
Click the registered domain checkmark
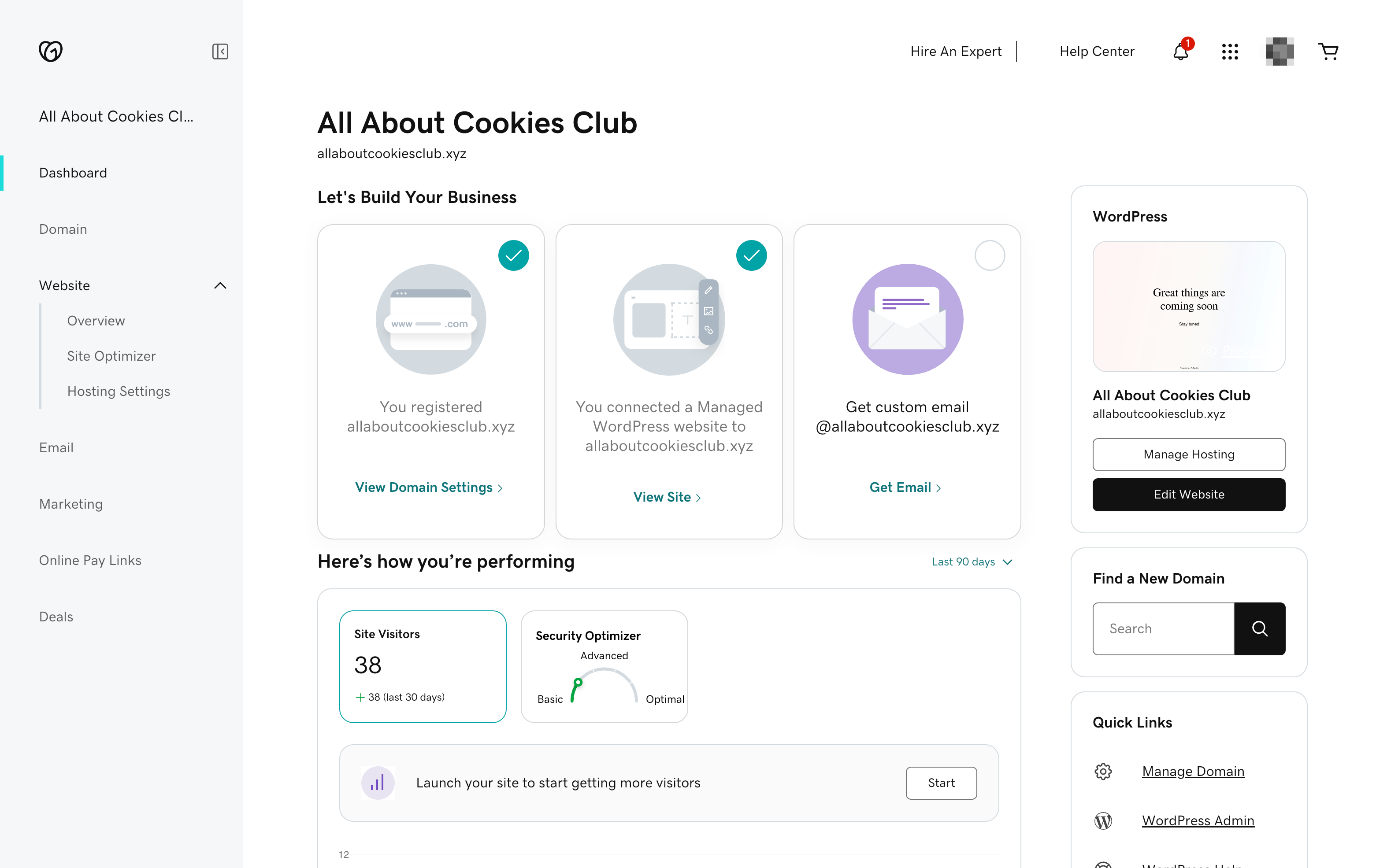click(x=513, y=255)
